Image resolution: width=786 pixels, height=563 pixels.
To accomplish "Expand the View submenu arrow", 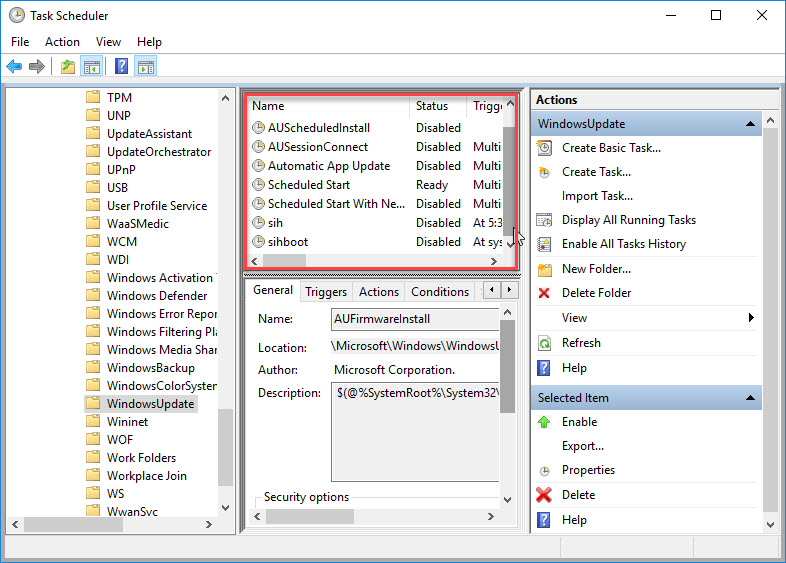I will pyautogui.click(x=751, y=317).
